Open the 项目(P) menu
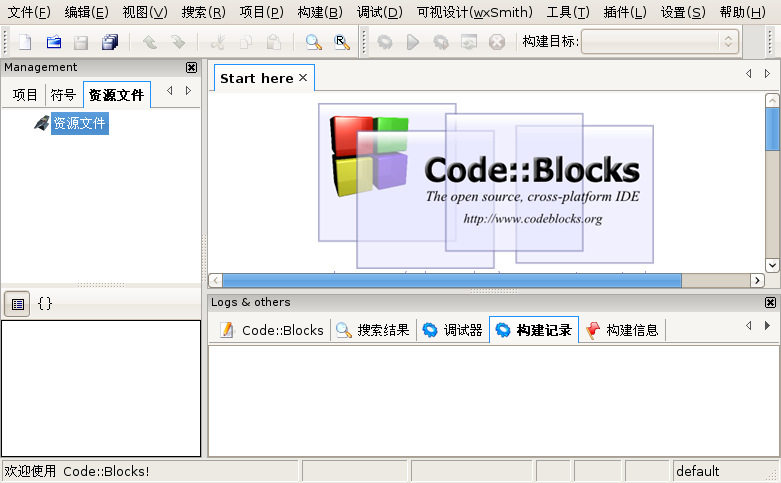Image resolution: width=781 pixels, height=483 pixels. click(x=261, y=12)
